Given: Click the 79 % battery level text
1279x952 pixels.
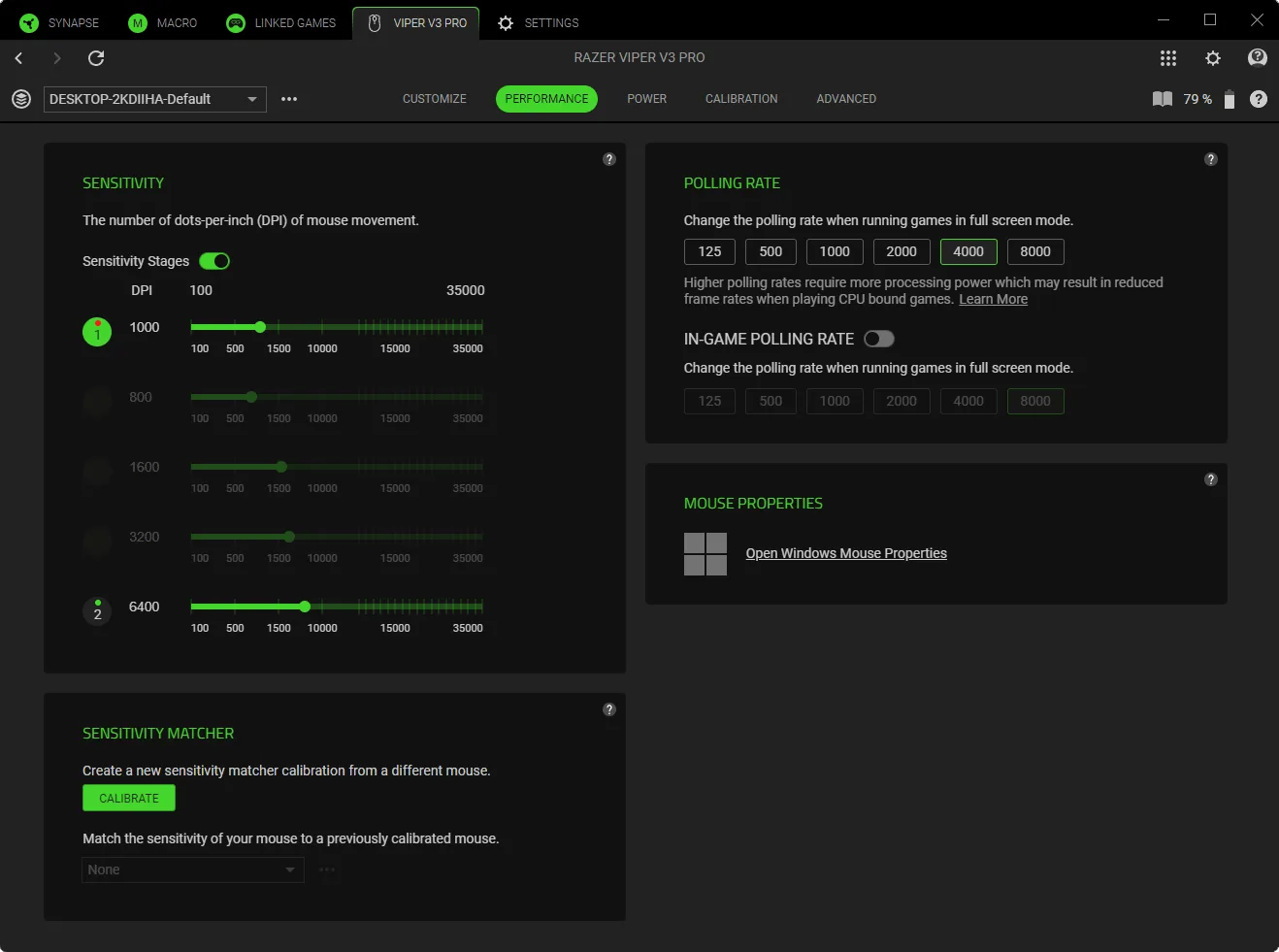Looking at the screenshot, I should click(x=1197, y=99).
